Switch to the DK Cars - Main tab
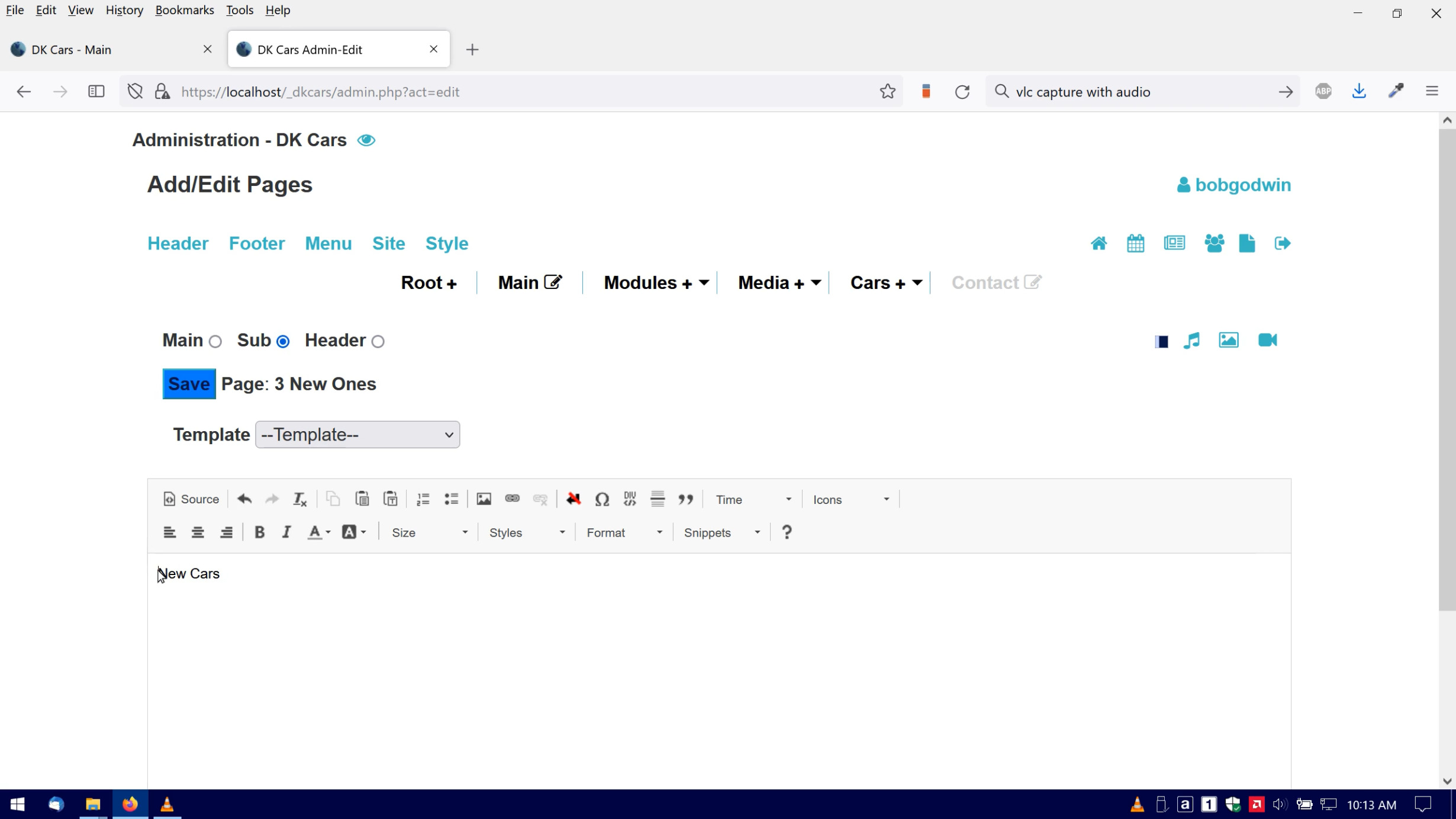Image resolution: width=1456 pixels, height=819 pixels. (x=71, y=50)
